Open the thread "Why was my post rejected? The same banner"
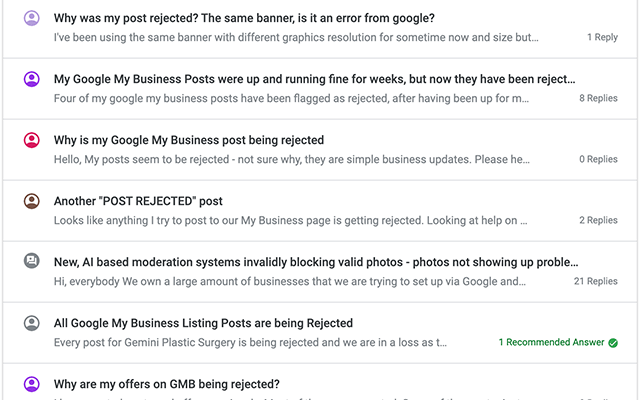This screenshot has width=640, height=400. click(243, 18)
